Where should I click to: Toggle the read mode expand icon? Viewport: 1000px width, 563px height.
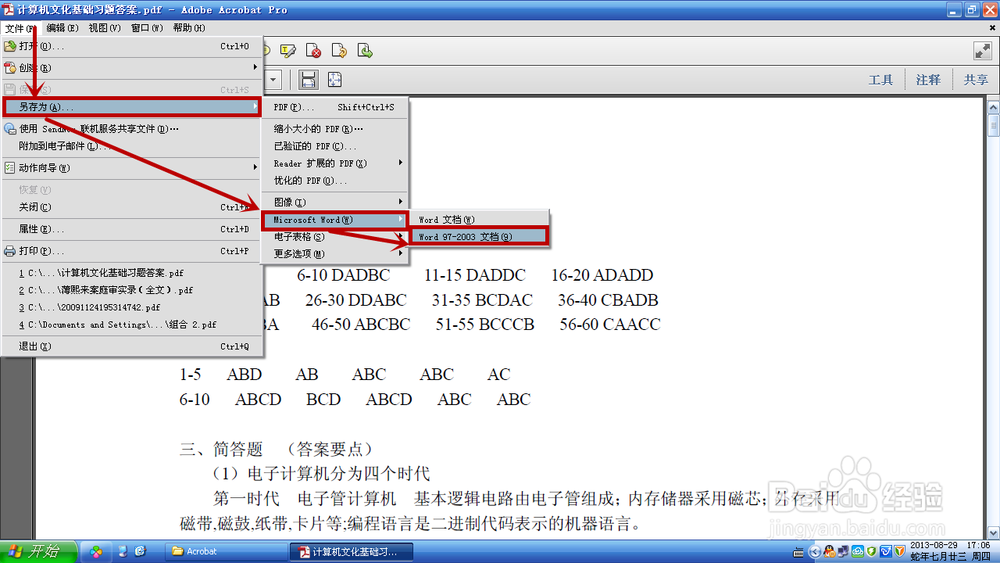(x=982, y=51)
